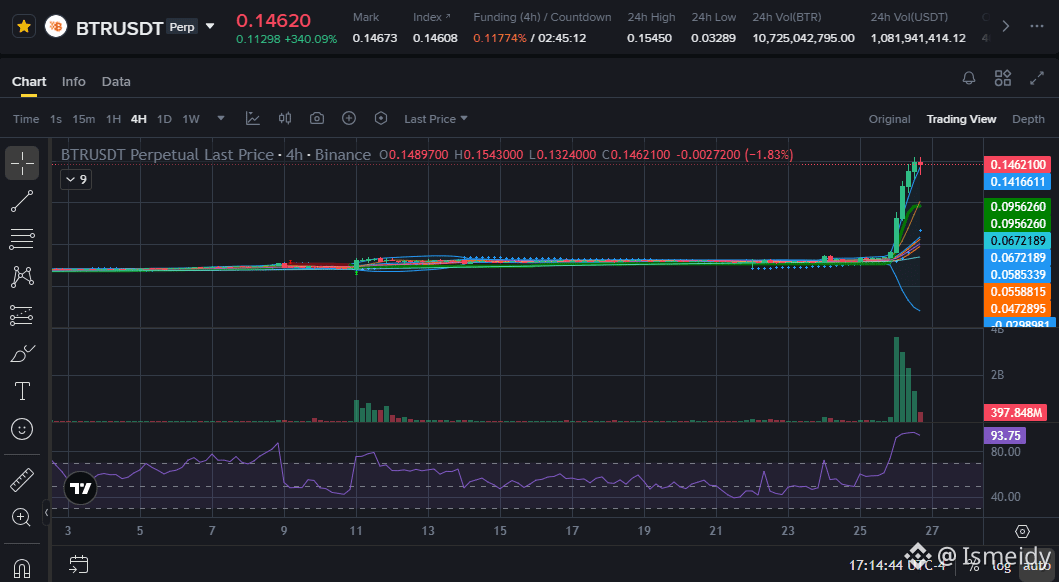Open the BTRUSDT pair selector dropdown
Screen dimensions: 1059x582
pos(210,26)
